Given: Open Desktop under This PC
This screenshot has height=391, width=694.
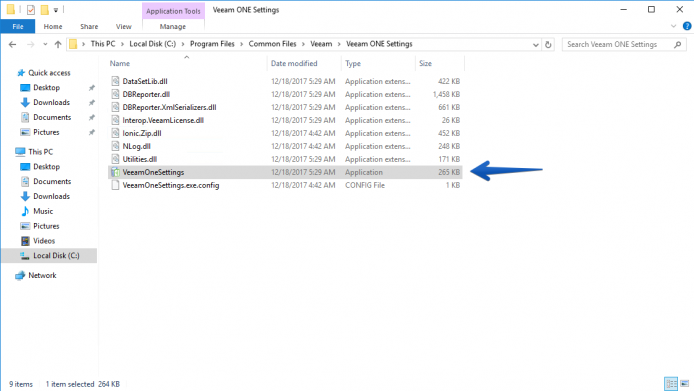Looking at the screenshot, I should 46,166.
